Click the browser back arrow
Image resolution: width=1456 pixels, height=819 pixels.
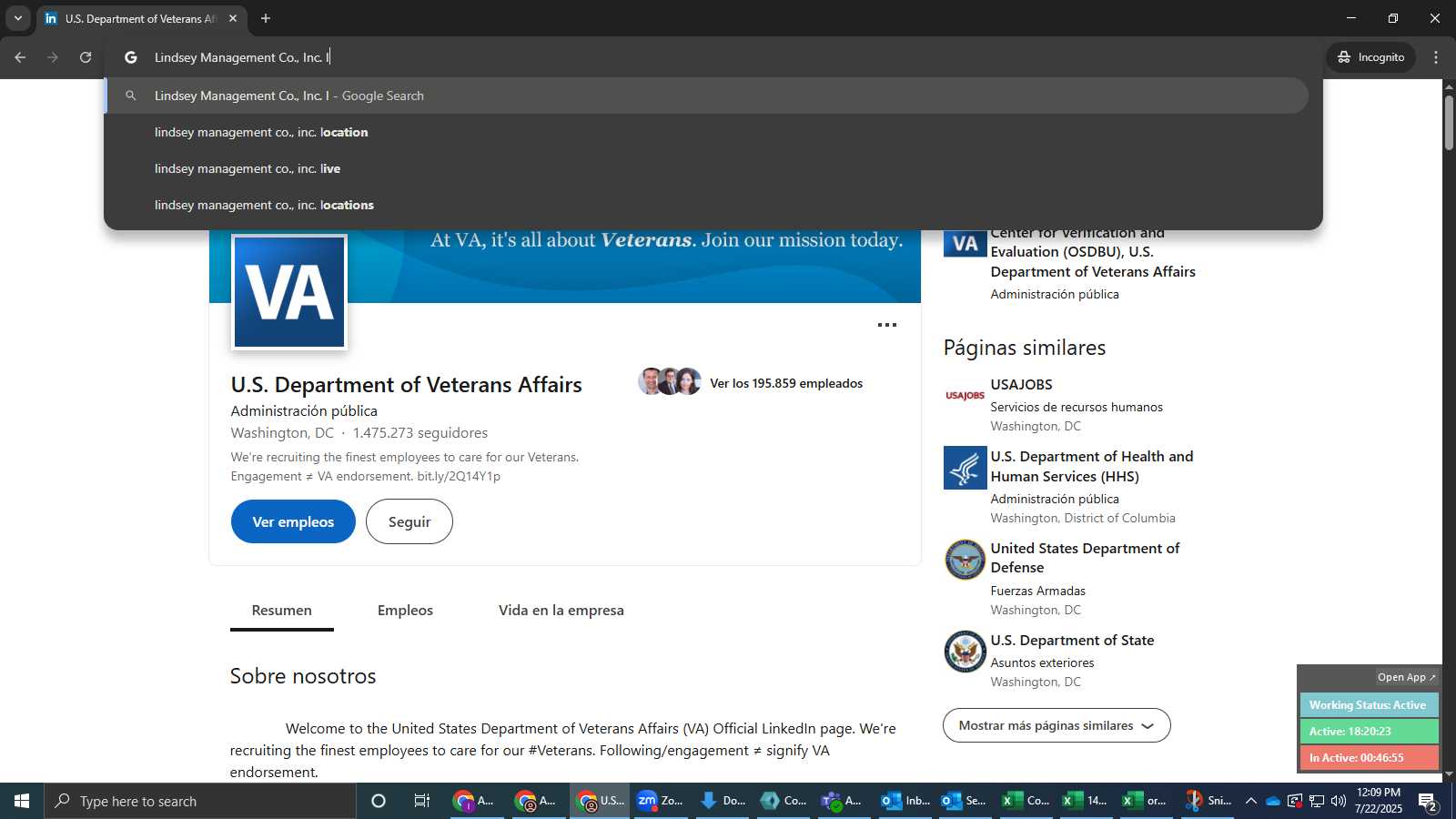click(x=20, y=57)
